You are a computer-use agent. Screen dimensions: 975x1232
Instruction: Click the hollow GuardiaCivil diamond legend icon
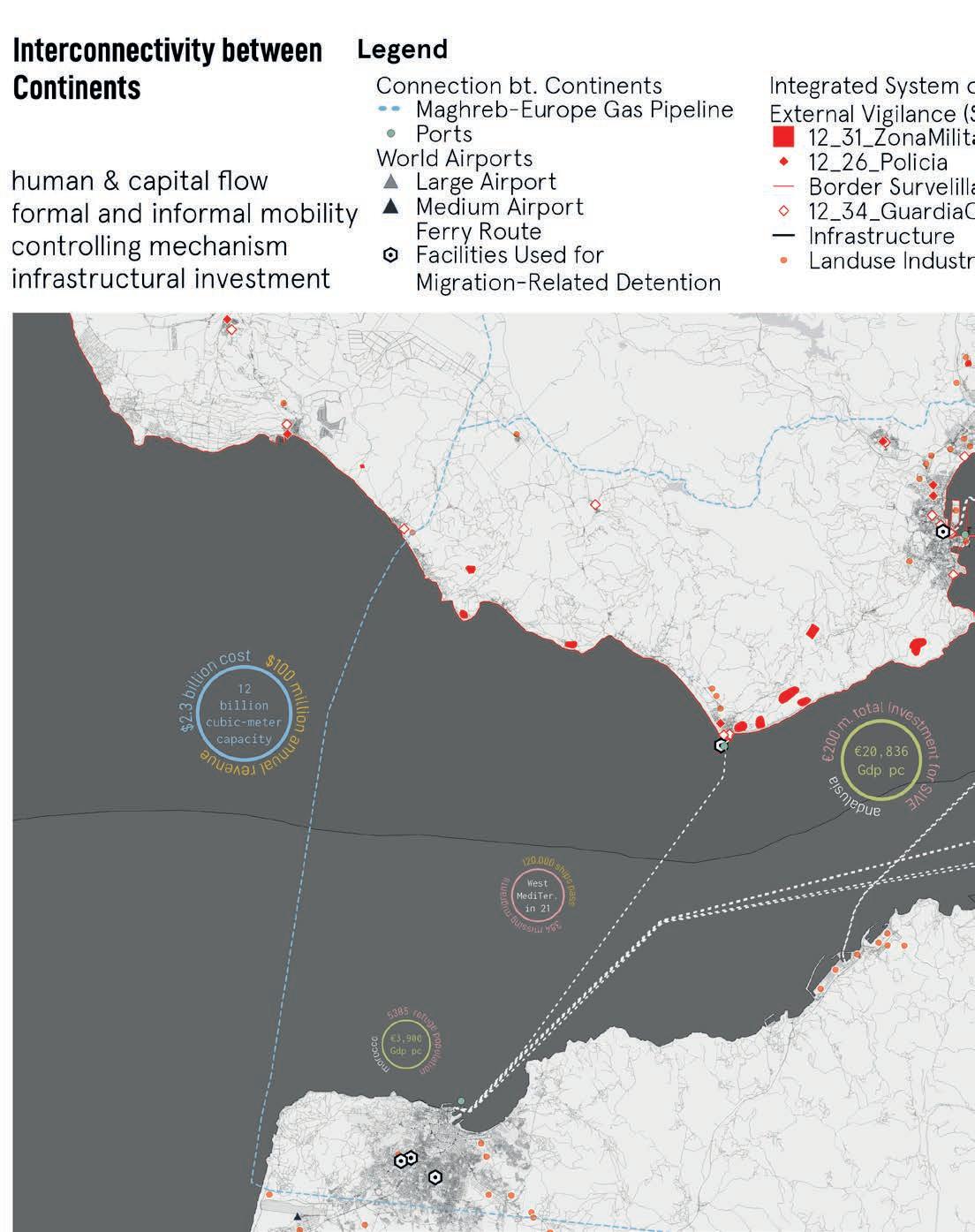click(783, 212)
